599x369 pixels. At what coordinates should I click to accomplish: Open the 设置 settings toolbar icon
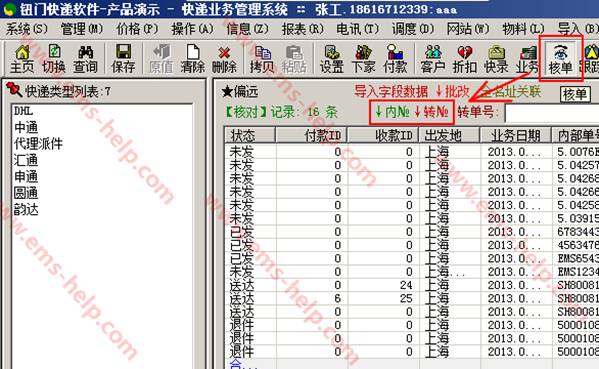click(332, 59)
